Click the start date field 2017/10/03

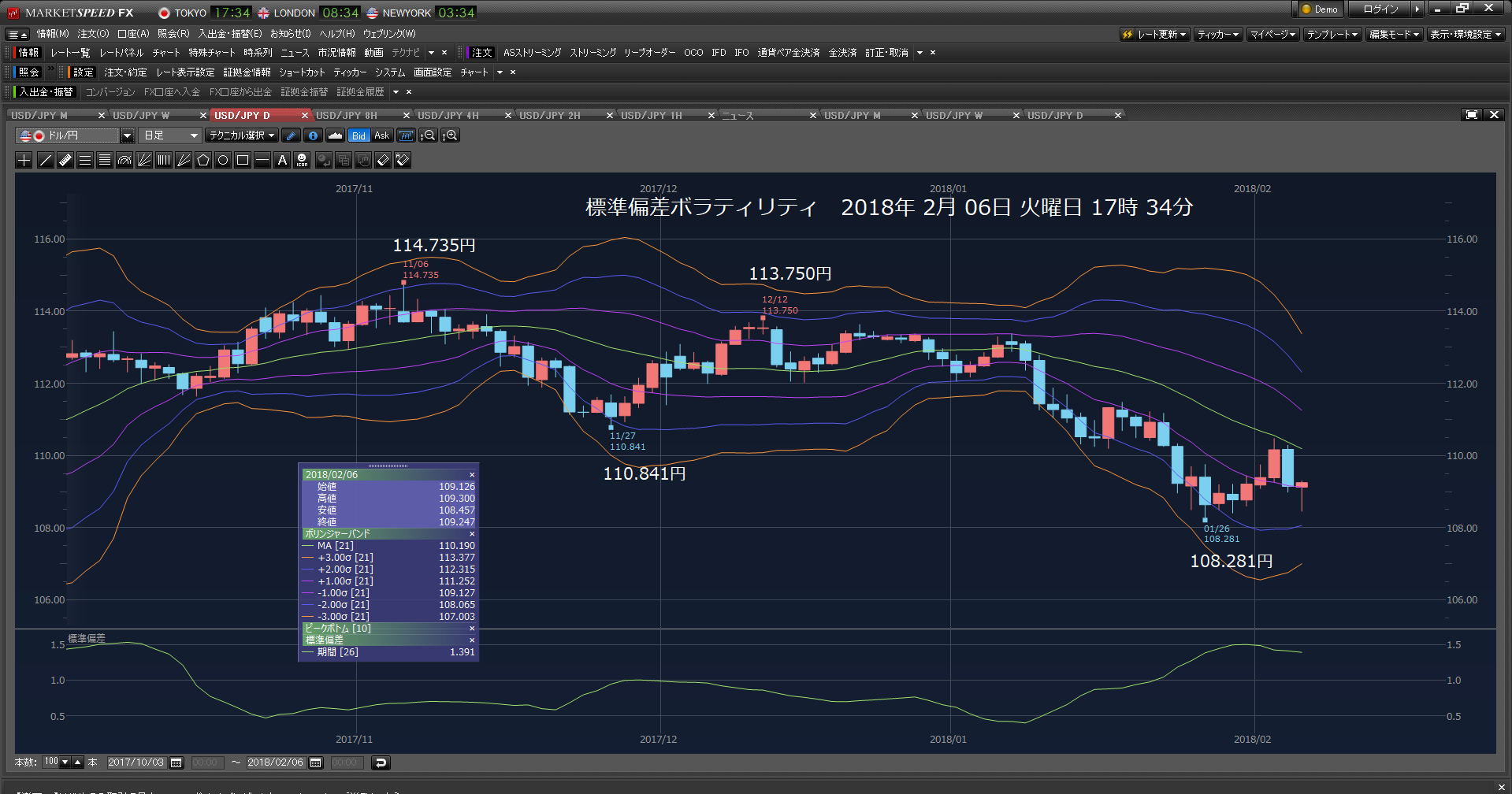(136, 762)
